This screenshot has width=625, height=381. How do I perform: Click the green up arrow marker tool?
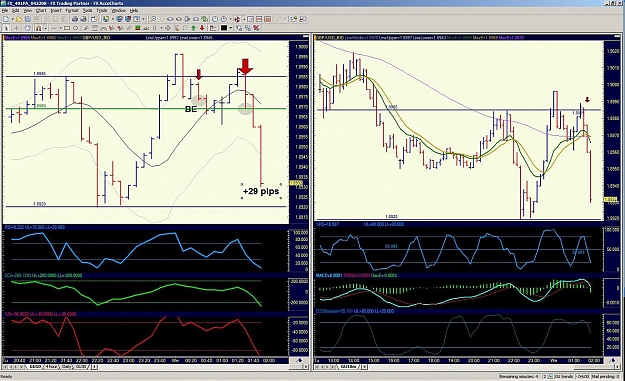[193, 28]
